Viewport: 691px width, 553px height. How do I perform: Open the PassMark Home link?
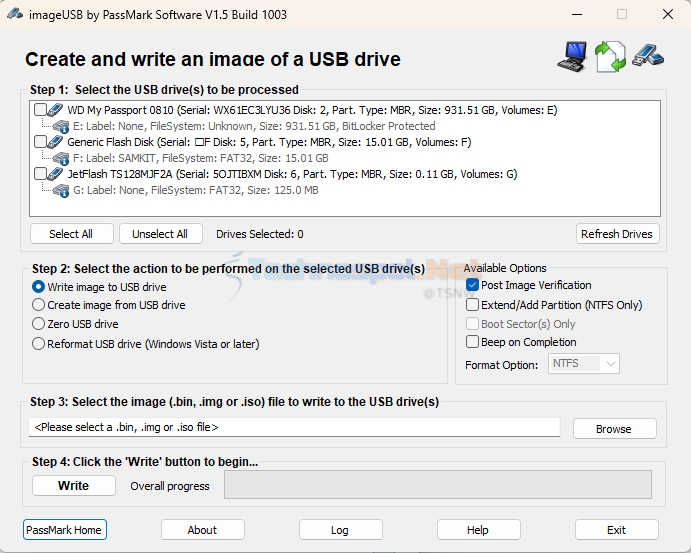pyautogui.click(x=64, y=530)
